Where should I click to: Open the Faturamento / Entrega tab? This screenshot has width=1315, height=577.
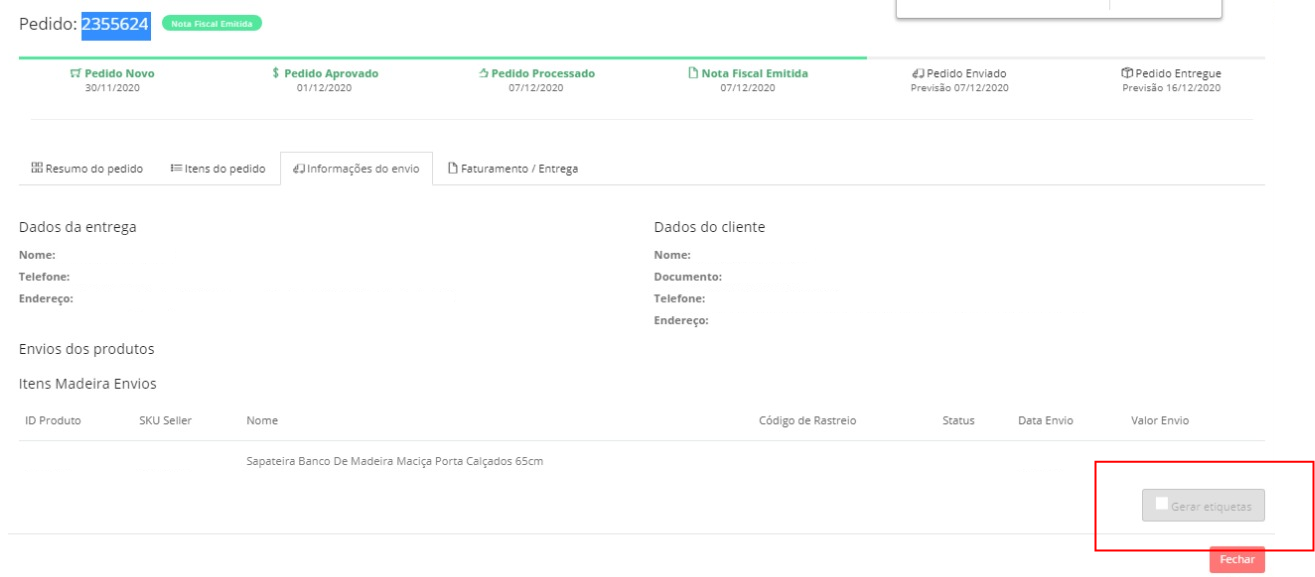513,168
